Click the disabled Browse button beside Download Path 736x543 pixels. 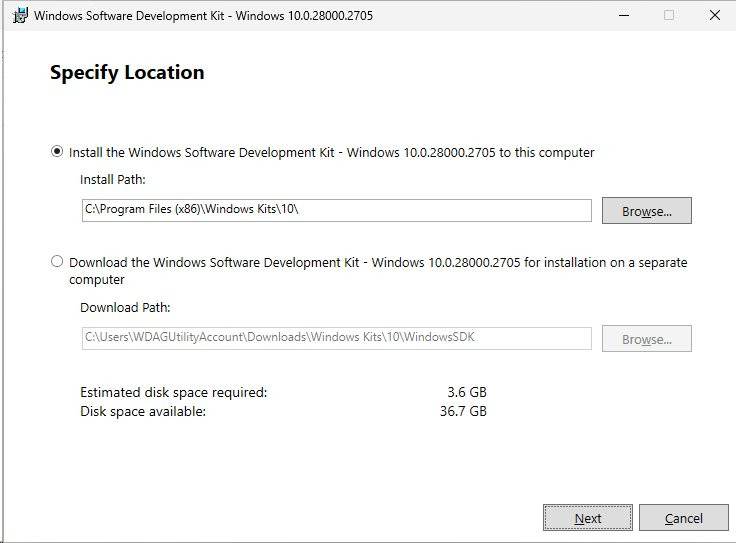click(646, 338)
